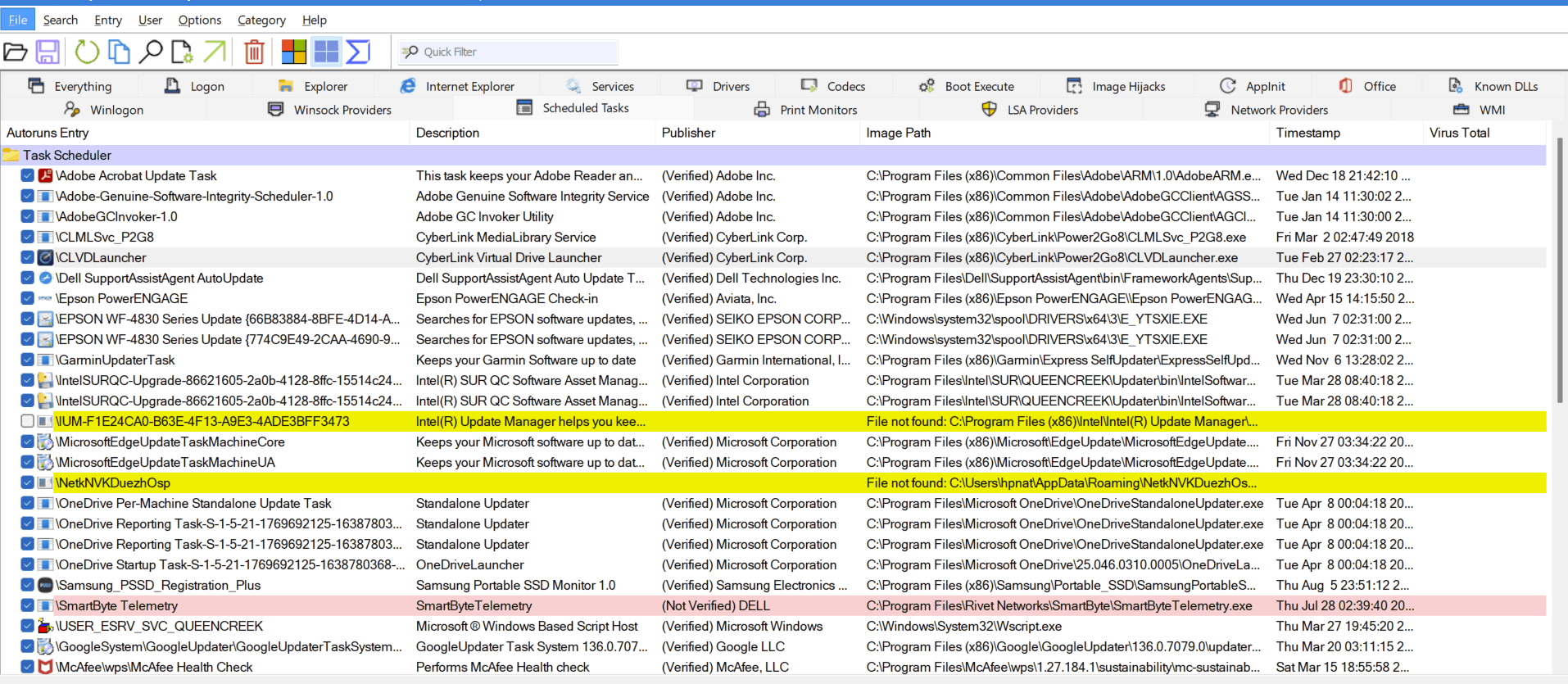Screen dimensions: 1568x684
Task: Click the green Jump to Entry arrow icon
Action: [x=214, y=52]
